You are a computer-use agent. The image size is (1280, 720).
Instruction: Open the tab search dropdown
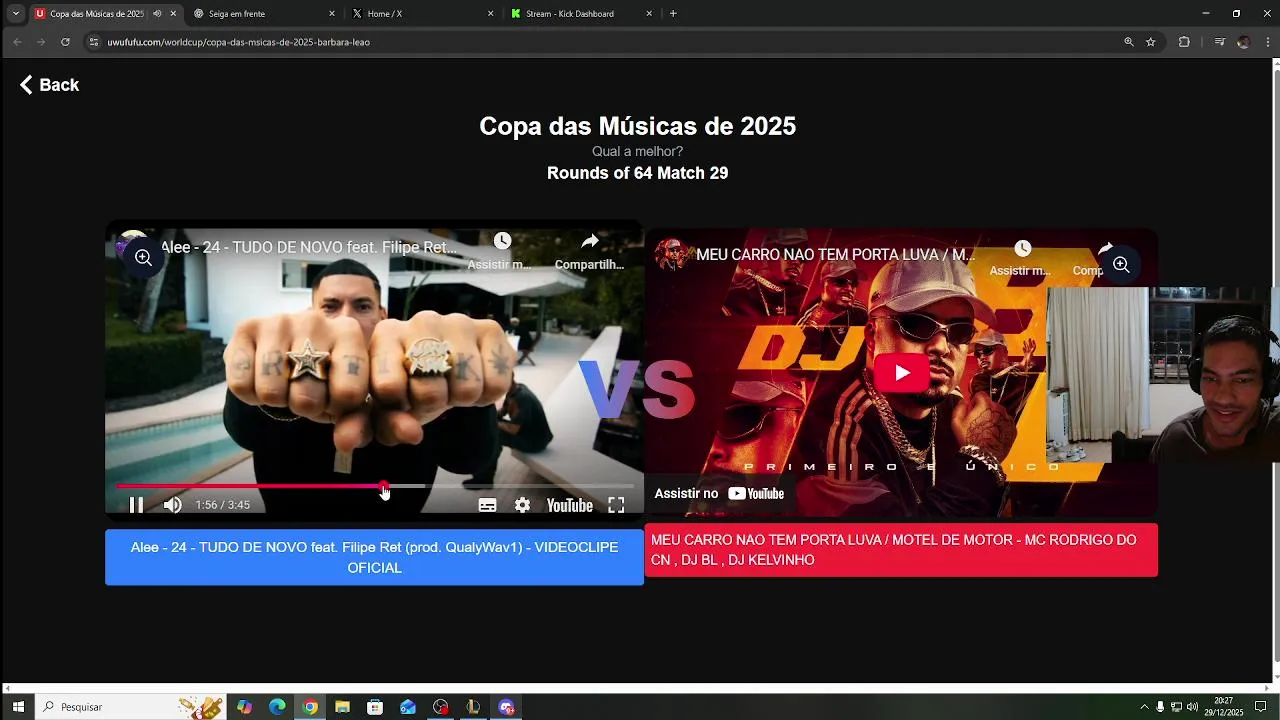tap(16, 14)
